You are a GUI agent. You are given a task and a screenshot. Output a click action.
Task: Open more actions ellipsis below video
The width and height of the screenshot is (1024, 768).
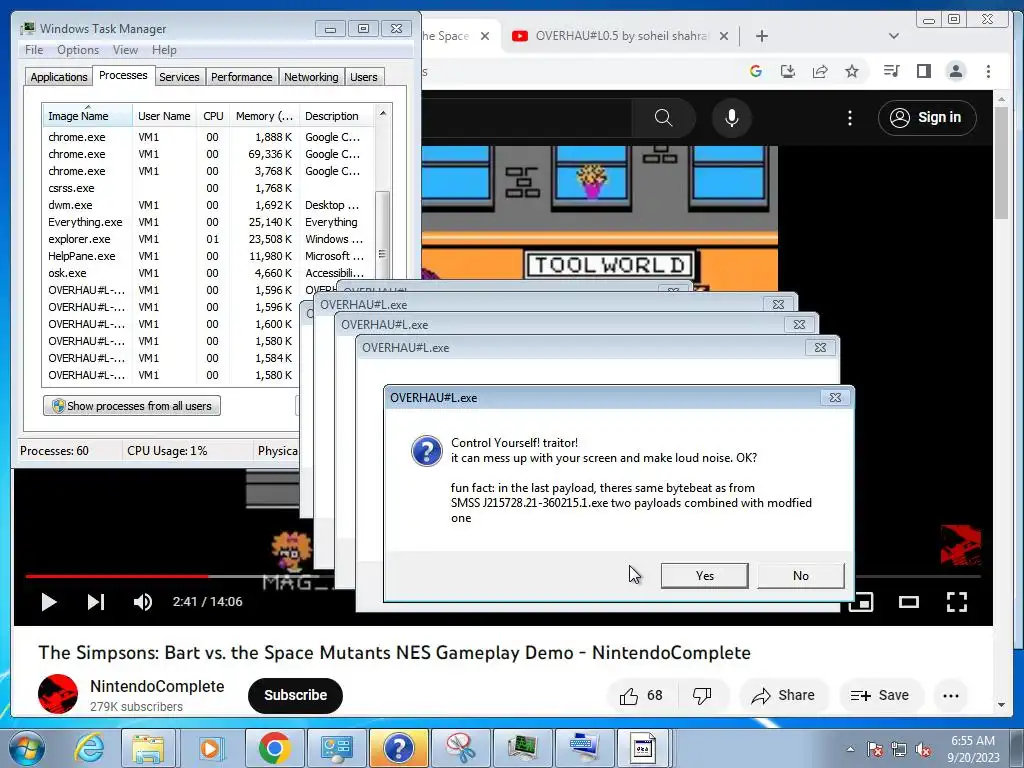pyautogui.click(x=951, y=696)
